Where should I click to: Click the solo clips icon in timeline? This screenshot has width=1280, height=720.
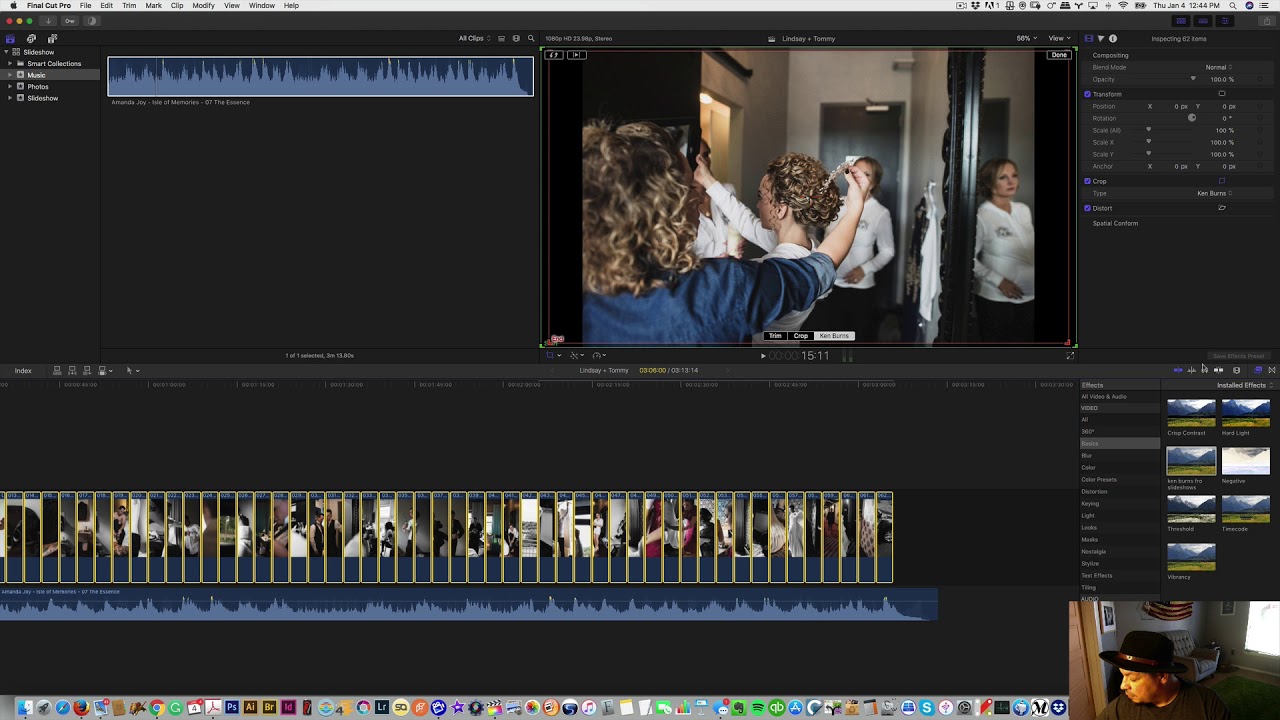pos(1204,370)
